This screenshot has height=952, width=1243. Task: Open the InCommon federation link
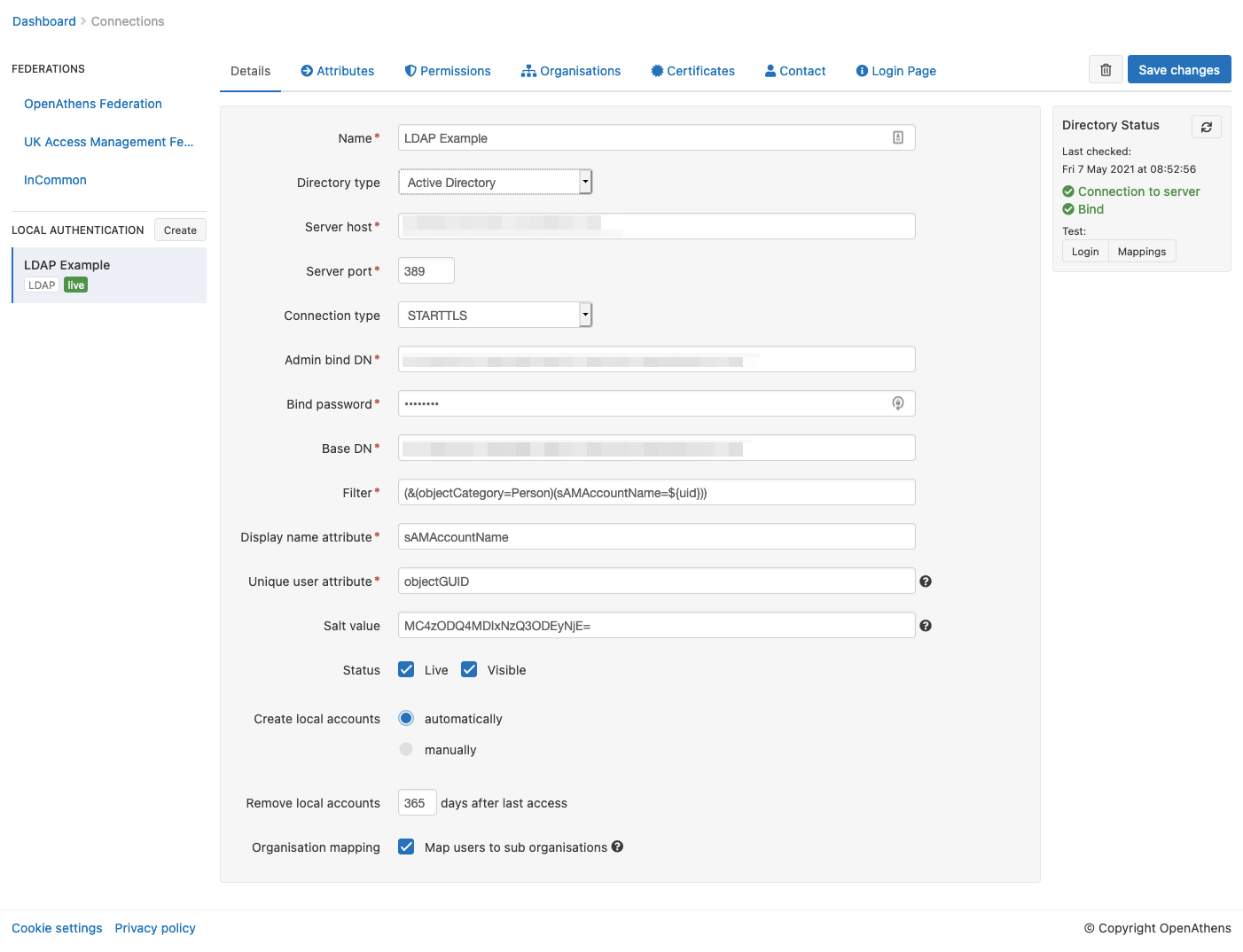pyautogui.click(x=55, y=180)
